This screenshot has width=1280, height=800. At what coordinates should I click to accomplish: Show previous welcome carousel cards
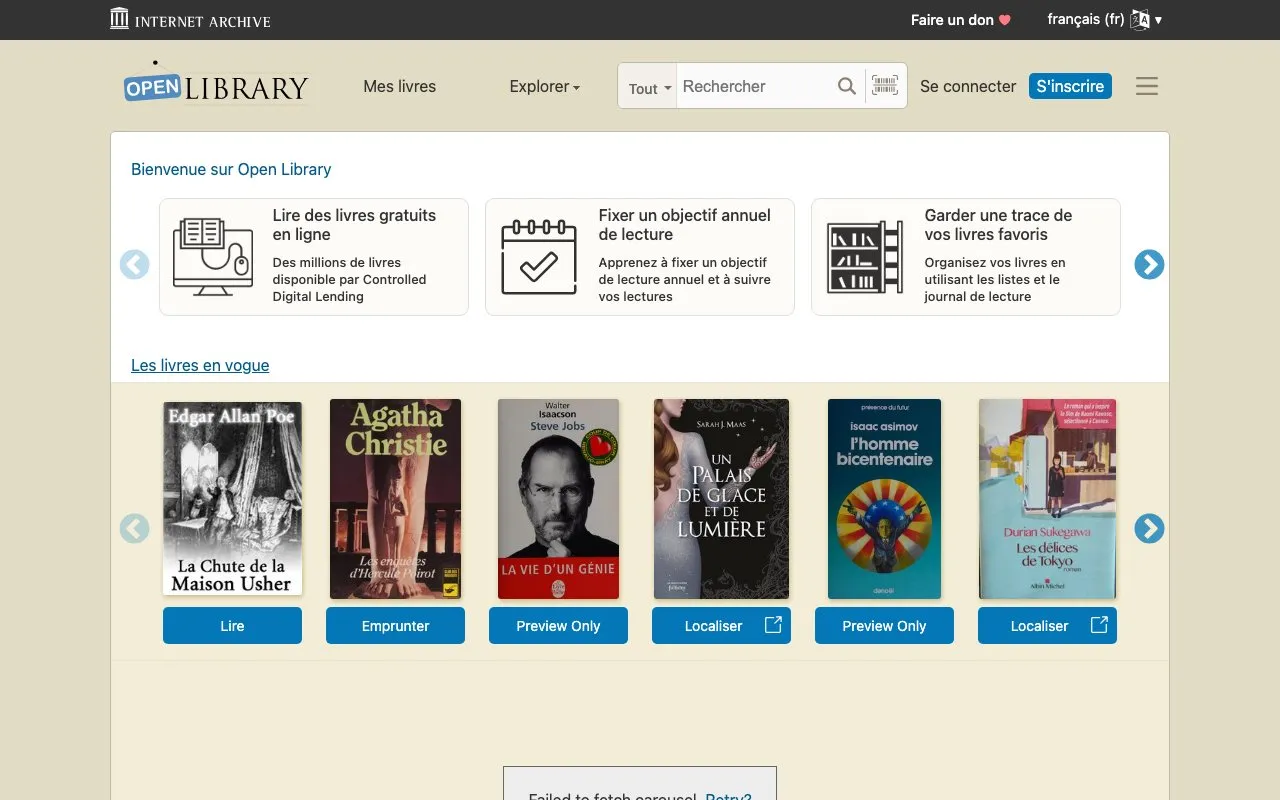point(135,264)
